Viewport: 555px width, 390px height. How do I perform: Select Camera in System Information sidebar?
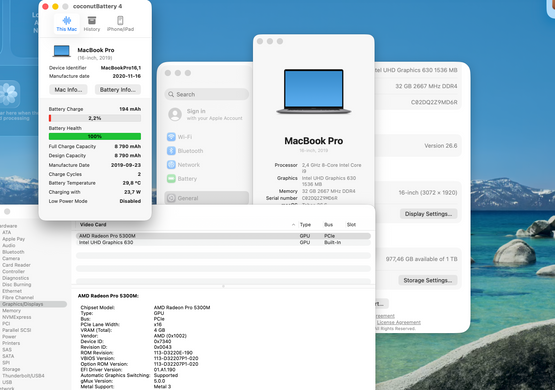(x=11, y=259)
